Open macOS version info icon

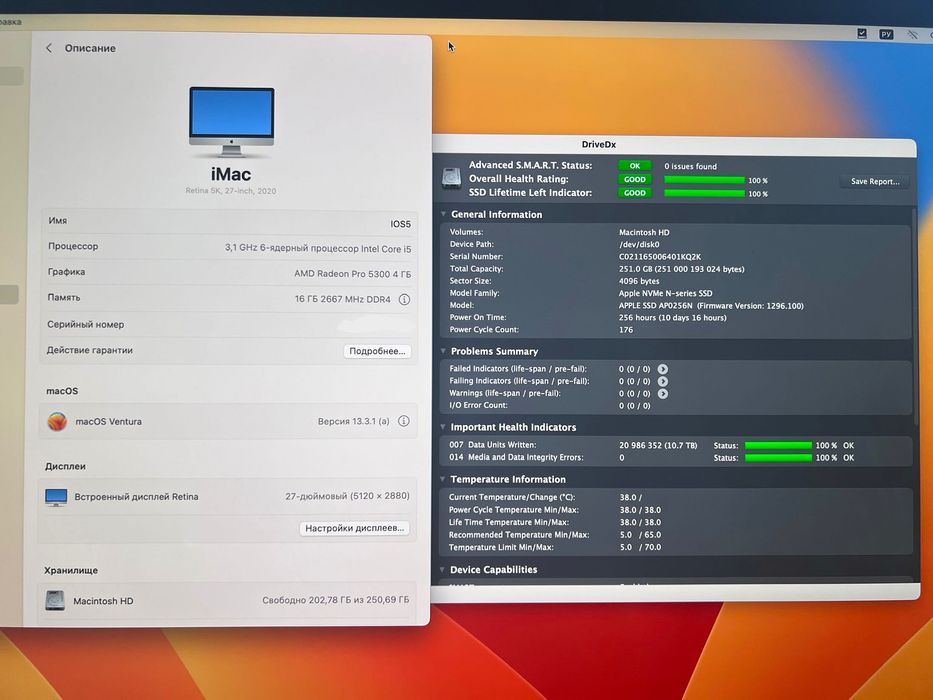point(403,421)
